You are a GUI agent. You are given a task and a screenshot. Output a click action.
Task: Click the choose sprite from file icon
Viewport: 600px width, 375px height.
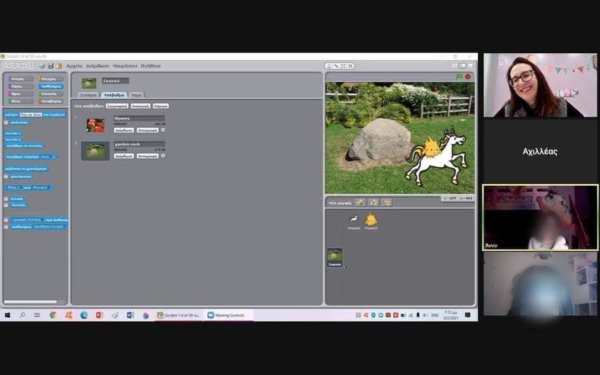(x=373, y=202)
